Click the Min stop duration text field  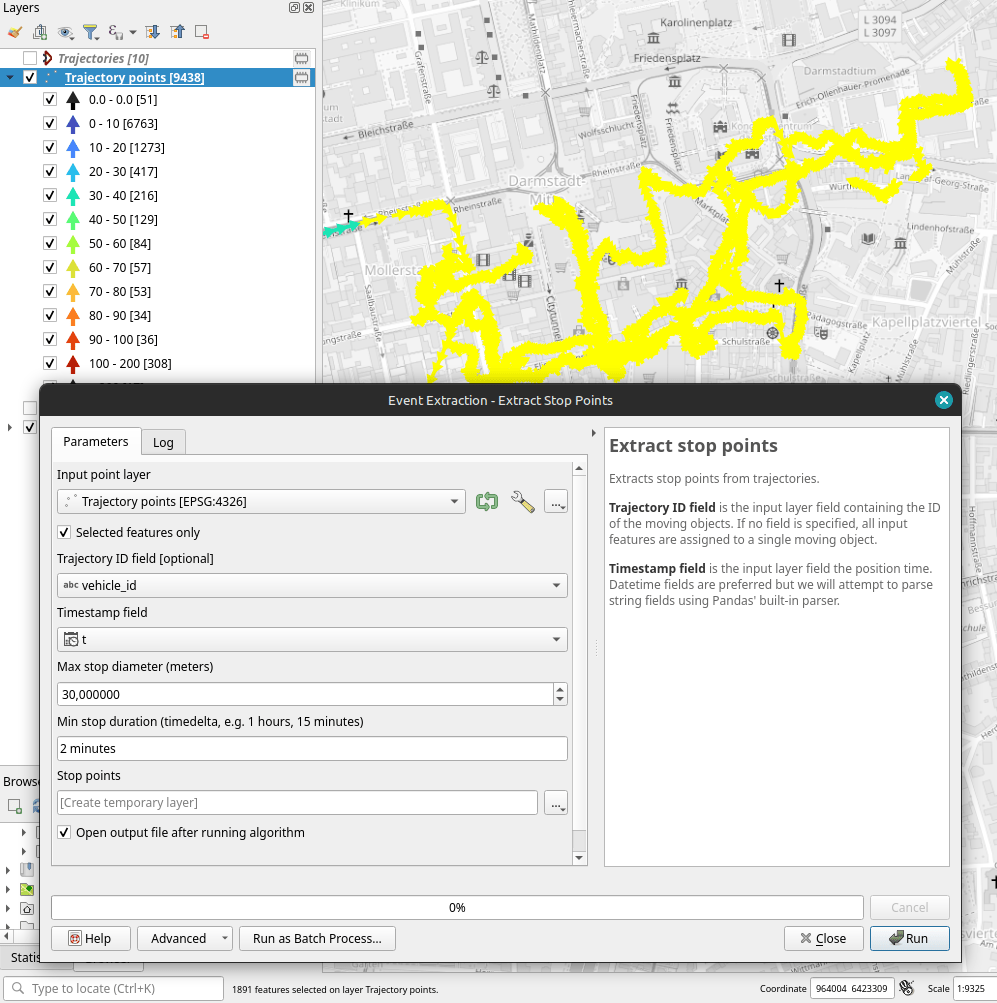(x=312, y=748)
